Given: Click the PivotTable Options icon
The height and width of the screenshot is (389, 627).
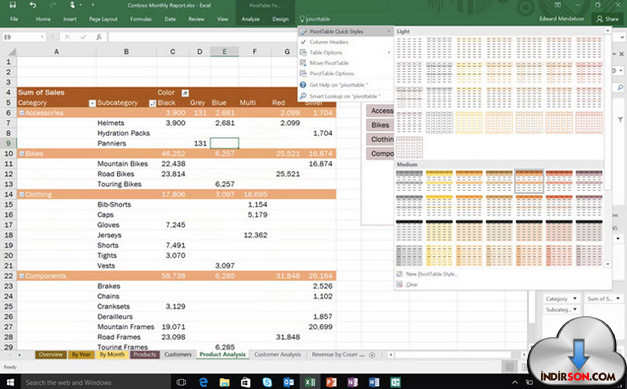Looking at the screenshot, I should [x=303, y=73].
